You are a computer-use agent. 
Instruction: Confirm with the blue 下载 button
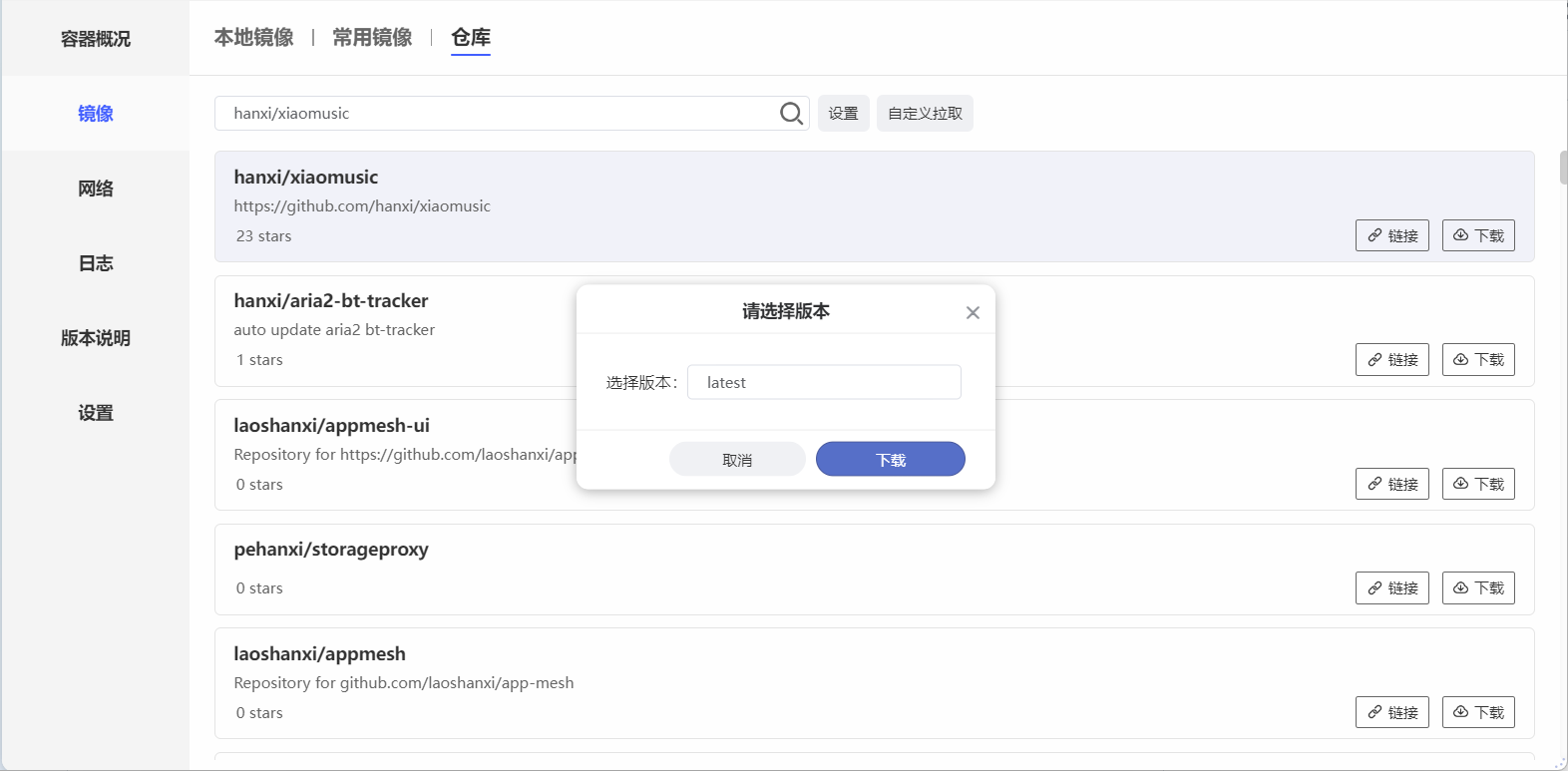[x=890, y=460]
